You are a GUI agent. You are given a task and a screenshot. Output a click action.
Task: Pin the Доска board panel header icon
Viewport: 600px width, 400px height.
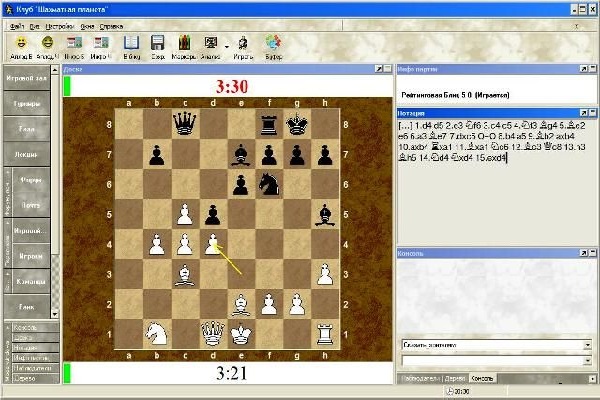coord(379,69)
